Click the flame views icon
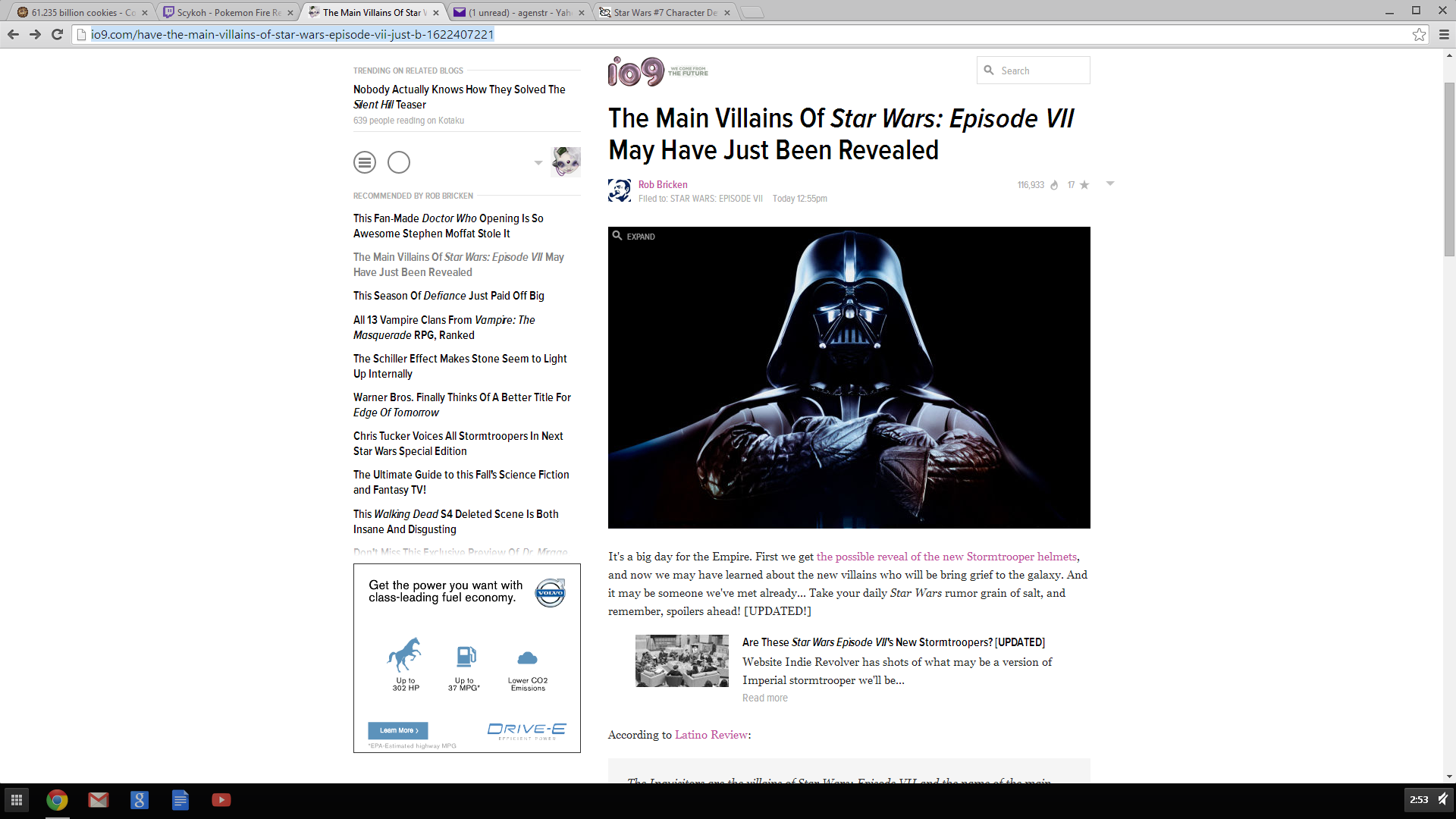This screenshot has height=819, width=1456. click(x=1054, y=185)
